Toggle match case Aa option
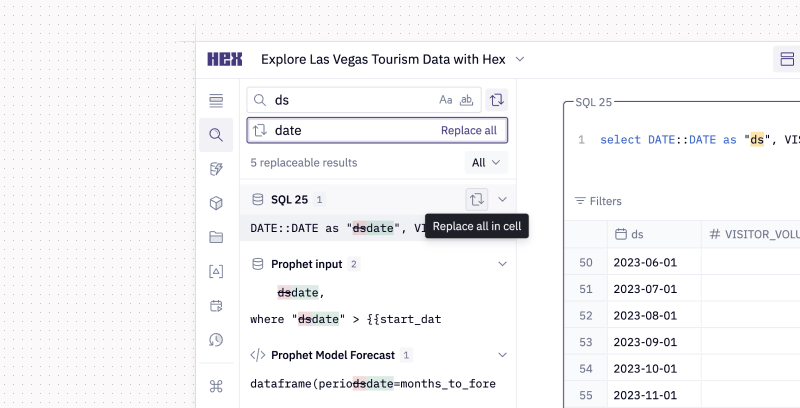The width and height of the screenshot is (800, 408). point(445,100)
